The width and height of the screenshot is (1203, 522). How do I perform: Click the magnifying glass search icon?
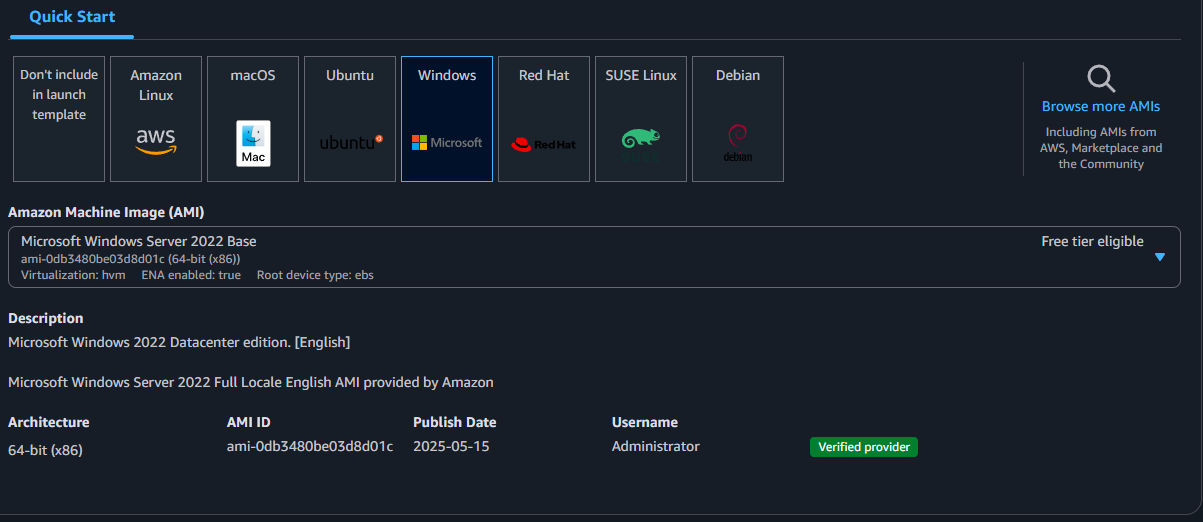pyautogui.click(x=1101, y=79)
